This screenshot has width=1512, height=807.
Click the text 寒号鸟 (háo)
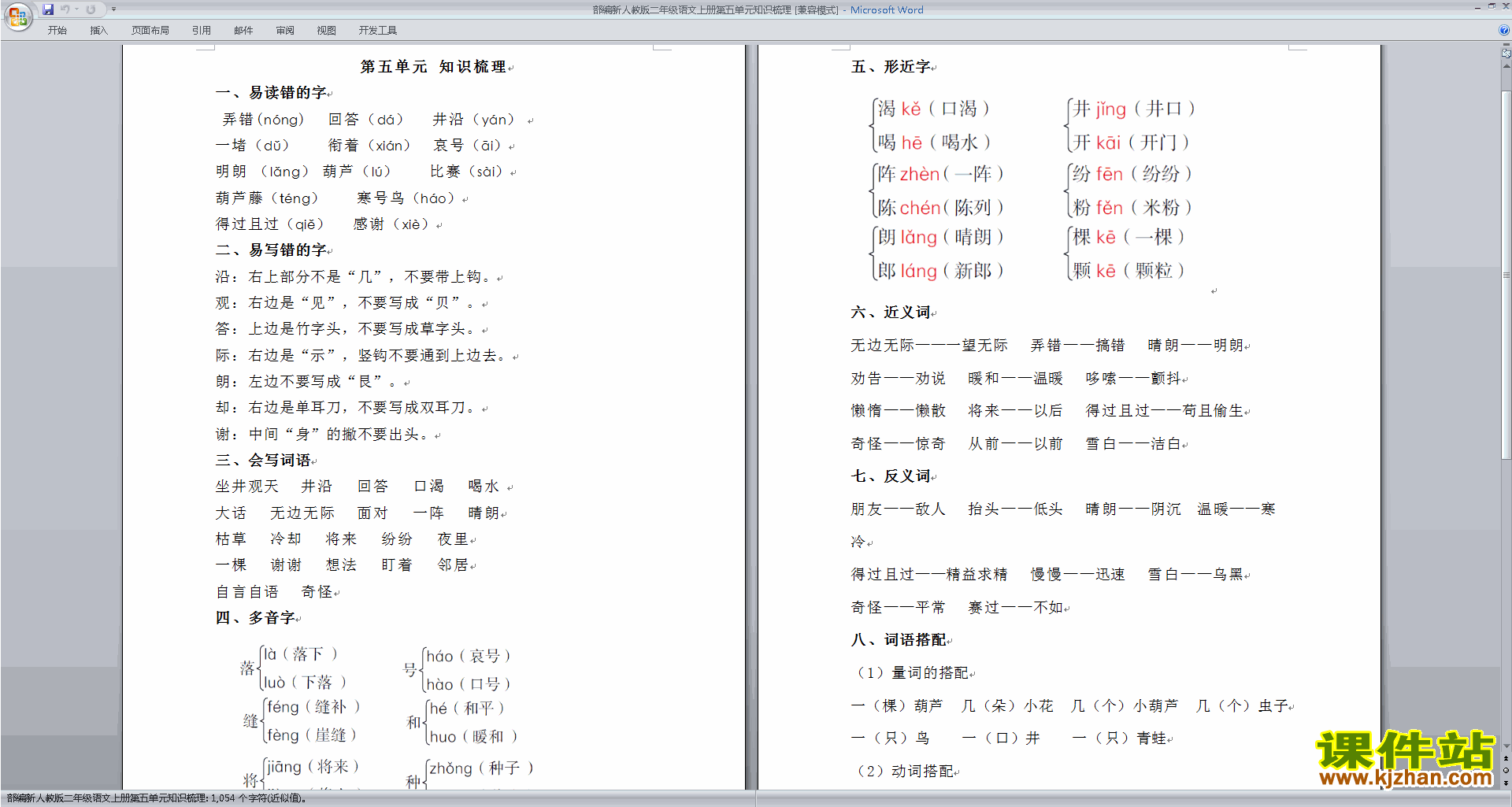(x=406, y=198)
